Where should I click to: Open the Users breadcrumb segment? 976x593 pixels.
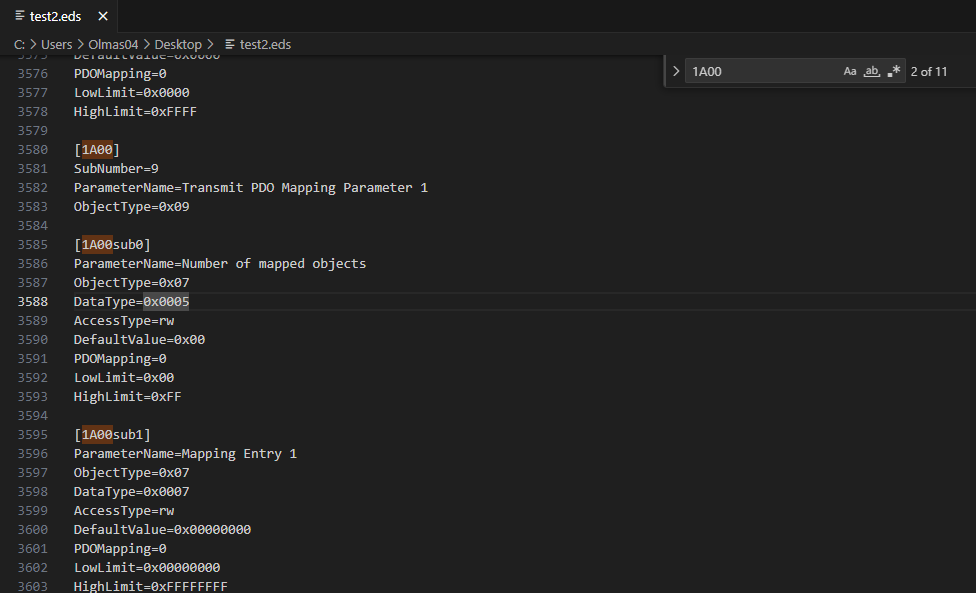(57, 44)
